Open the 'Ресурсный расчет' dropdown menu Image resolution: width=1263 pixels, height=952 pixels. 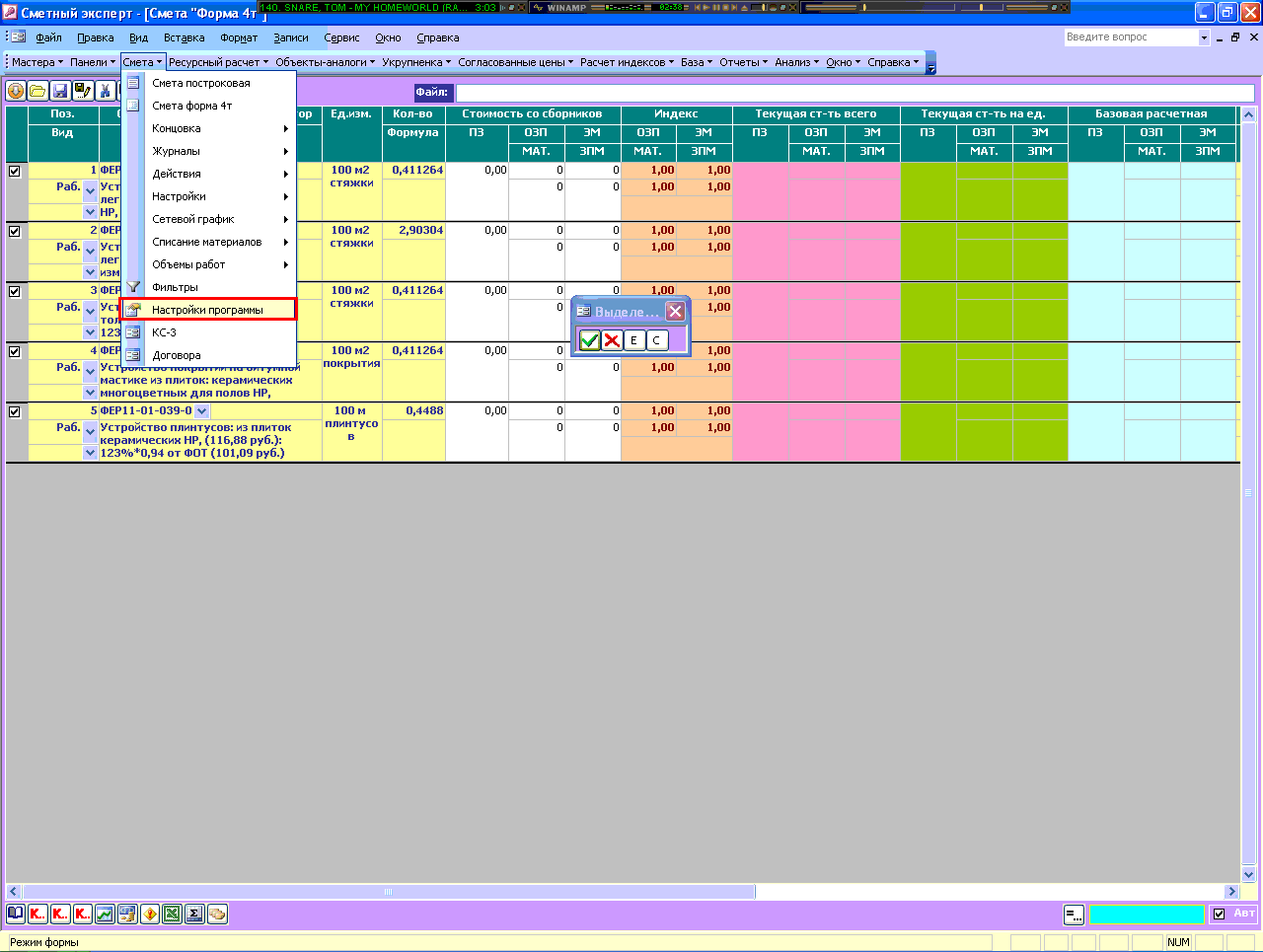coord(217,62)
